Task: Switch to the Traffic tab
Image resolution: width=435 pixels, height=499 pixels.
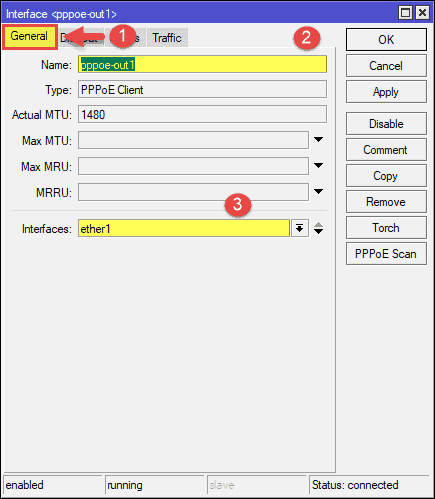Action: 167,38
